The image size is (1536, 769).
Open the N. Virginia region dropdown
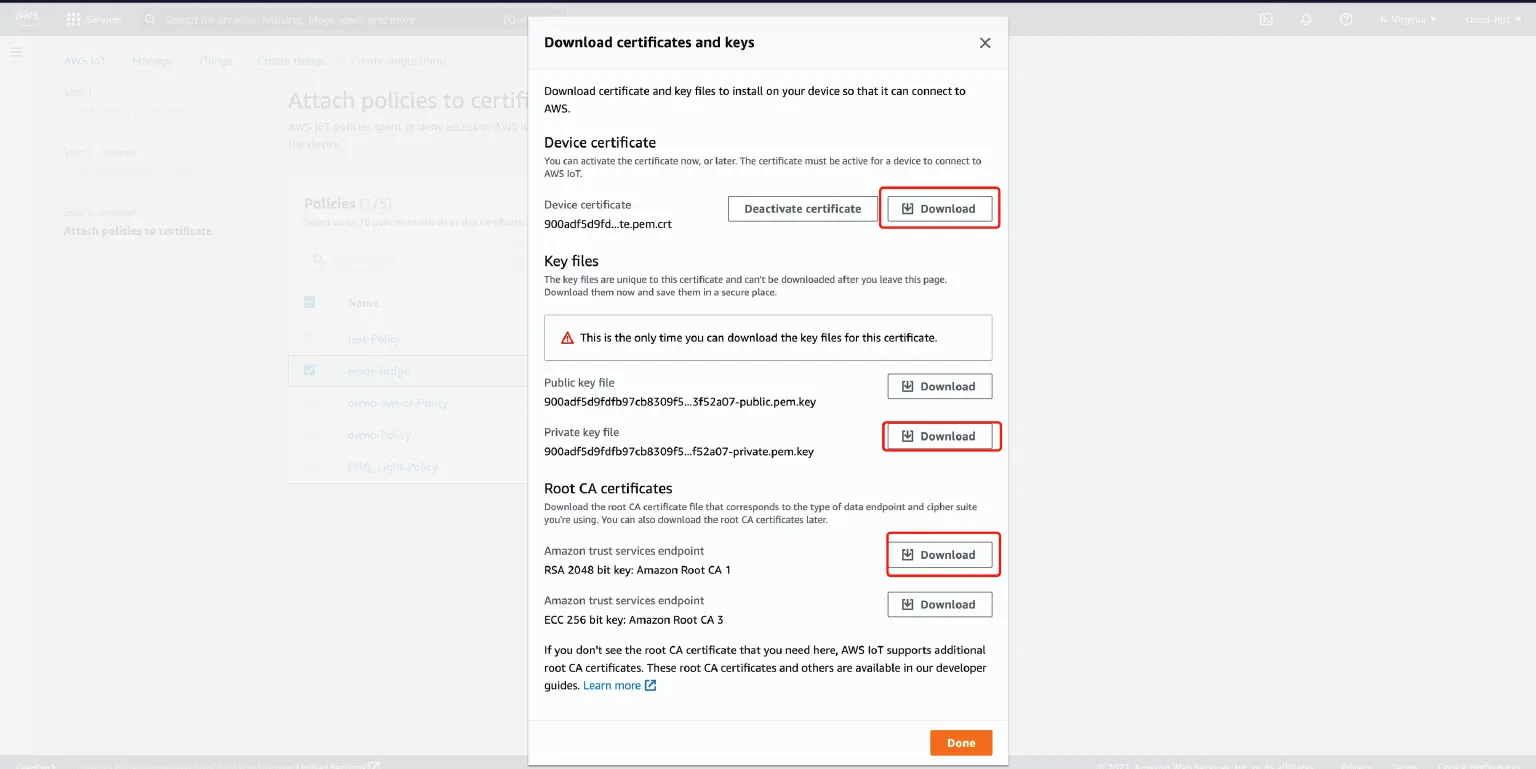click(x=1407, y=19)
